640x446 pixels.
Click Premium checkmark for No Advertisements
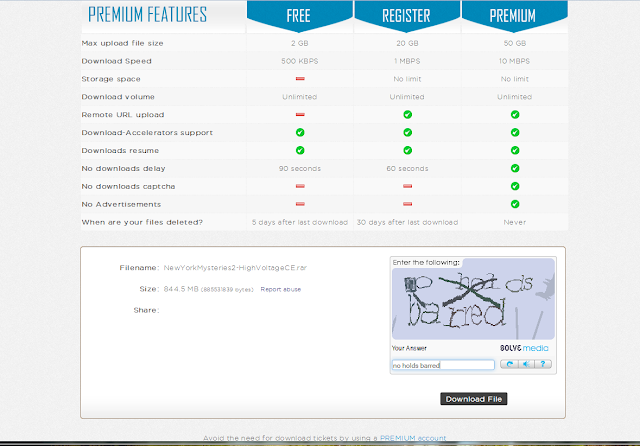tap(515, 204)
